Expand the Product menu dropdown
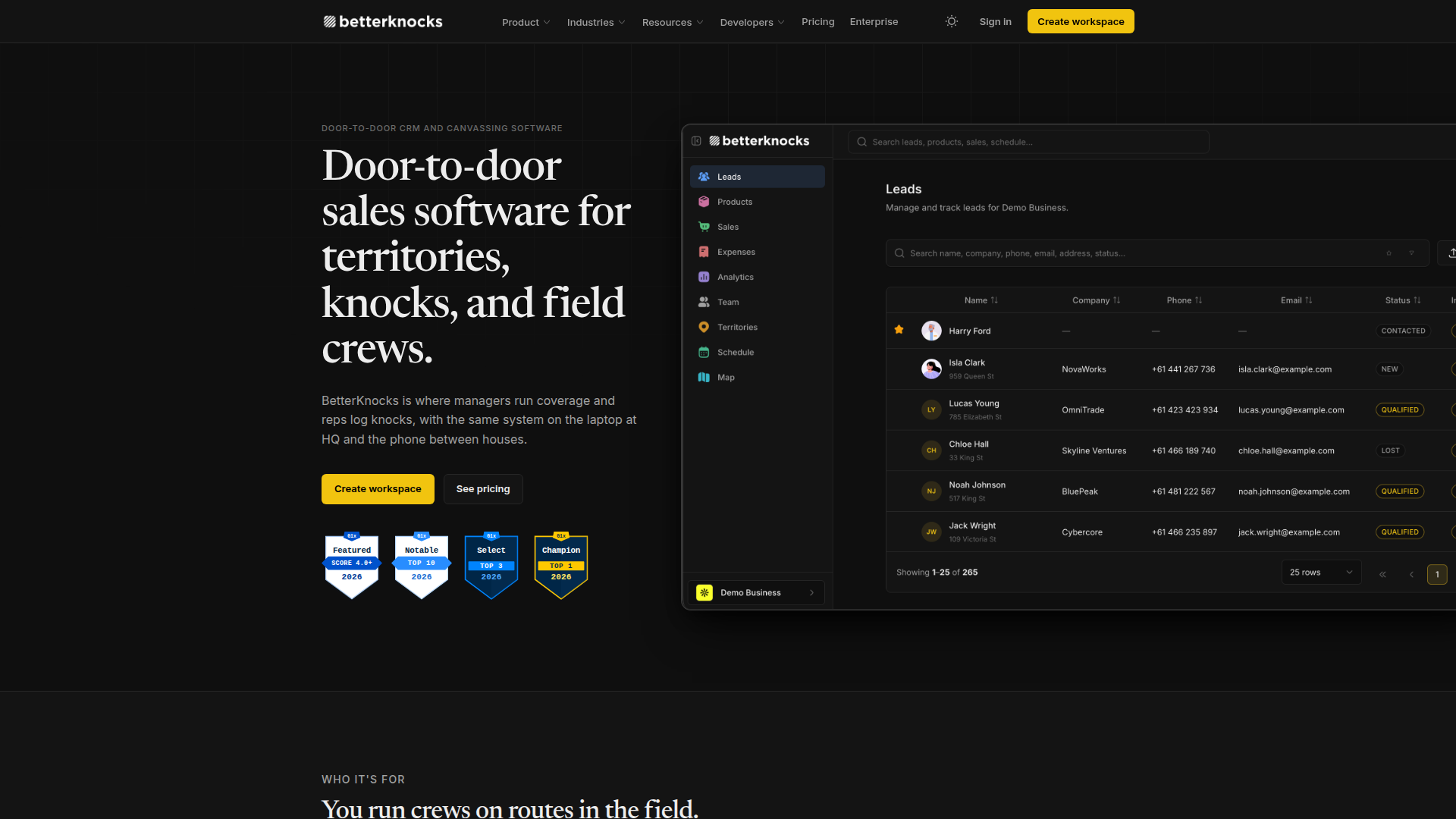Screen dimensions: 1456x819 pyautogui.click(x=526, y=22)
